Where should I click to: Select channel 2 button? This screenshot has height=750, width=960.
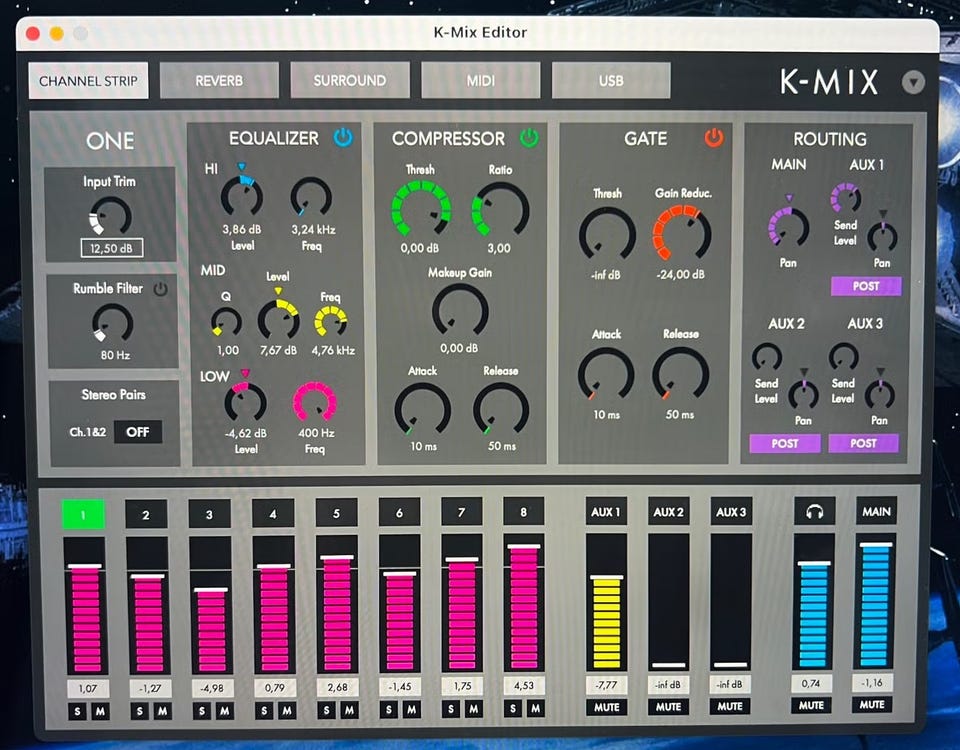coord(146,514)
